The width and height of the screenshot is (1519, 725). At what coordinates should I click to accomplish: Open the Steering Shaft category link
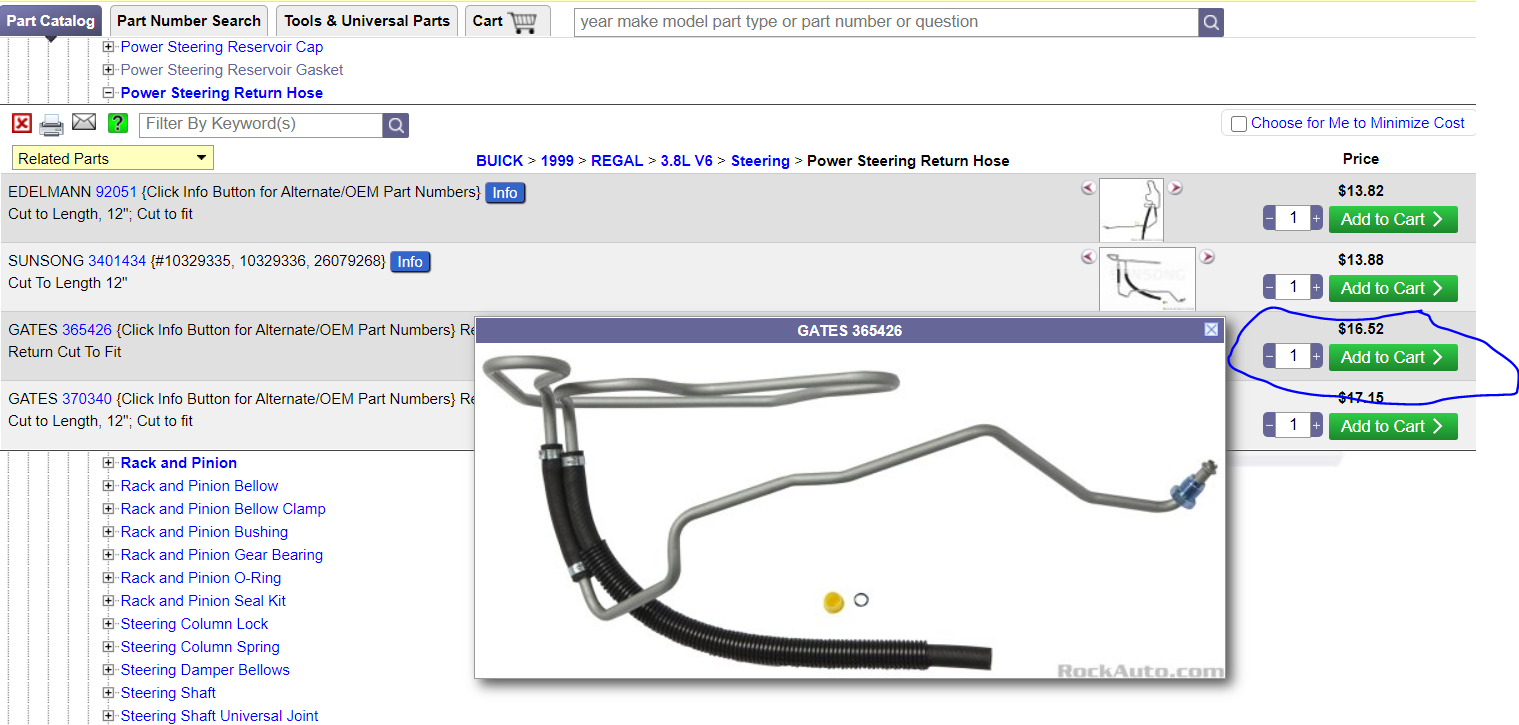click(x=168, y=693)
